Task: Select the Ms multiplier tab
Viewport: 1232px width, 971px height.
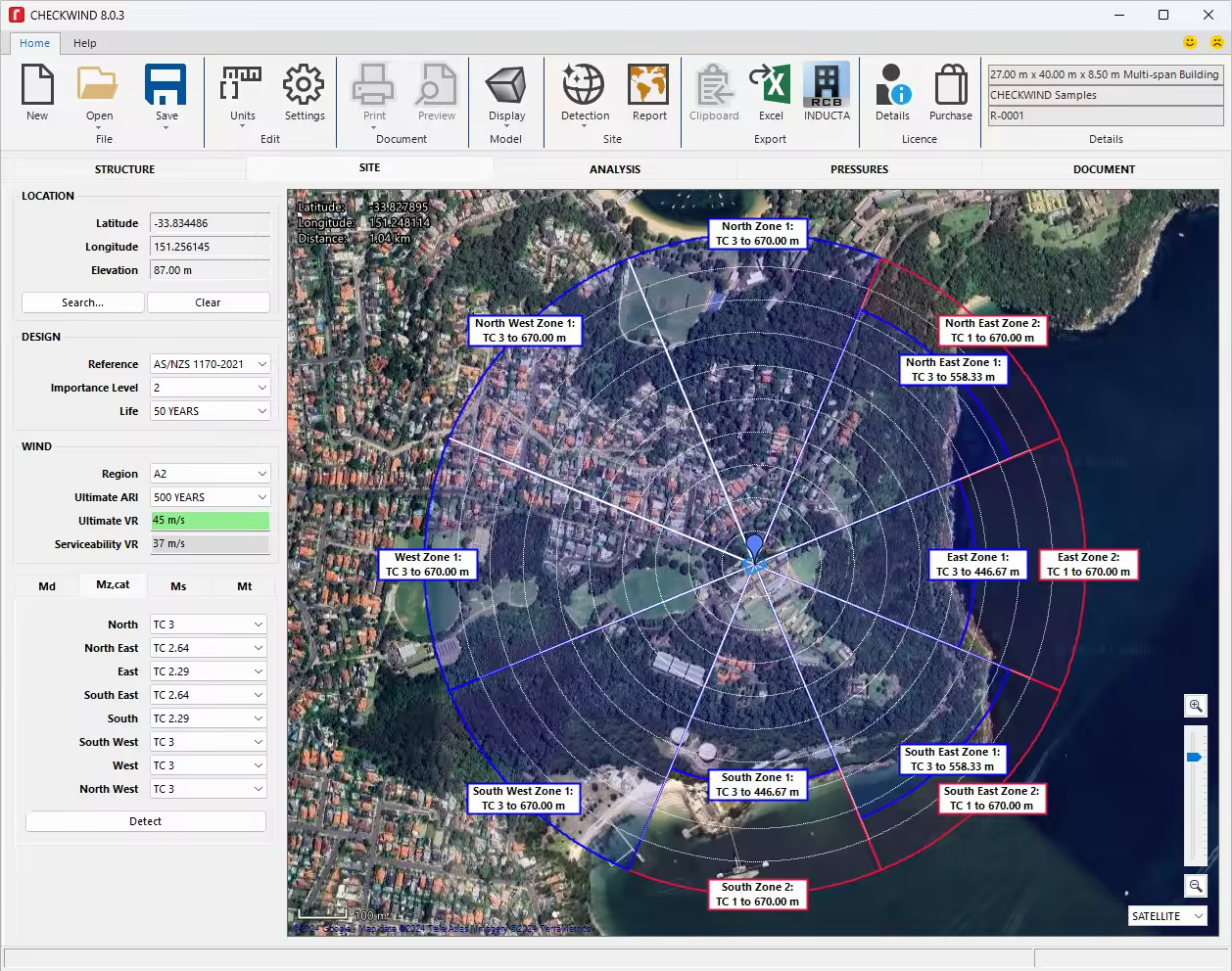Action: [178, 586]
